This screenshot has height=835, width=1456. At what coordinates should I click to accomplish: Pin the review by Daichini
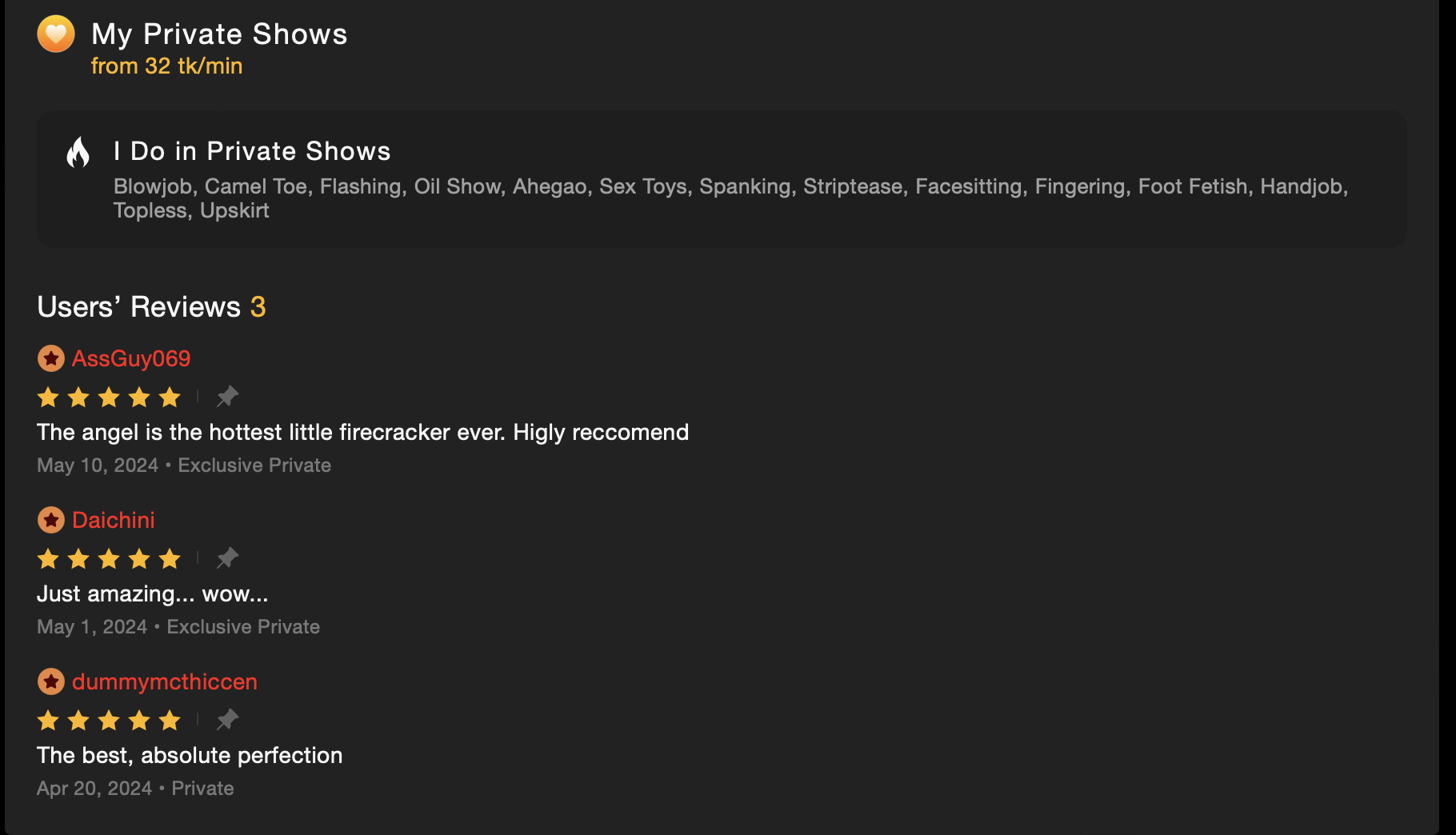[x=227, y=558]
